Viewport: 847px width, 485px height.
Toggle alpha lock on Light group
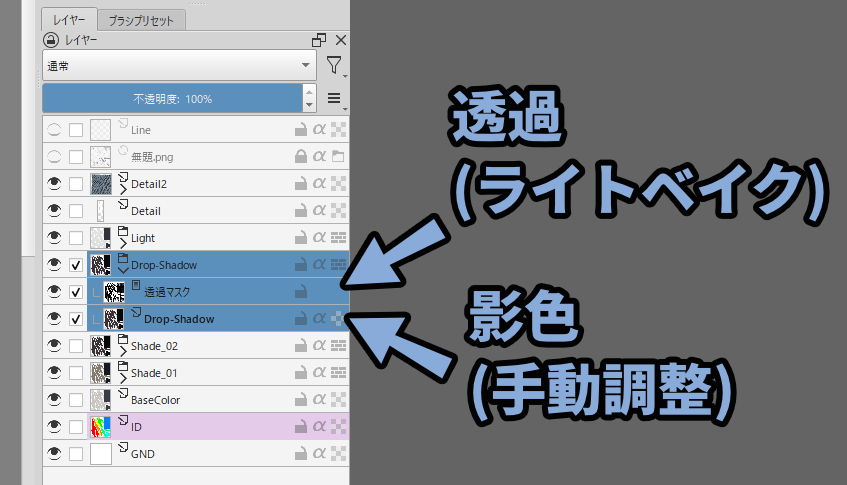pyautogui.click(x=319, y=238)
